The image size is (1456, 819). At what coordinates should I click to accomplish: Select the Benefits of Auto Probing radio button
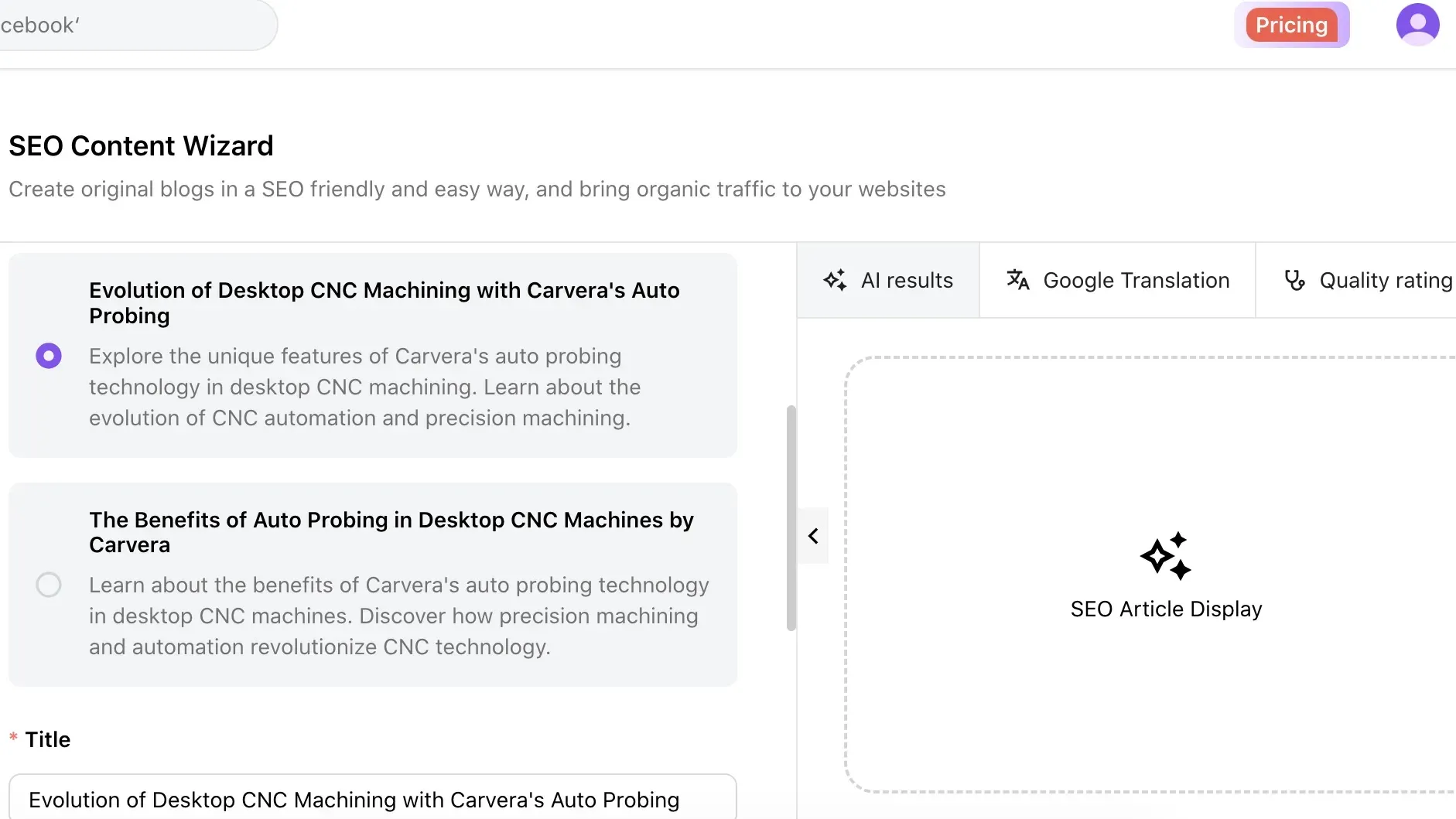point(49,585)
